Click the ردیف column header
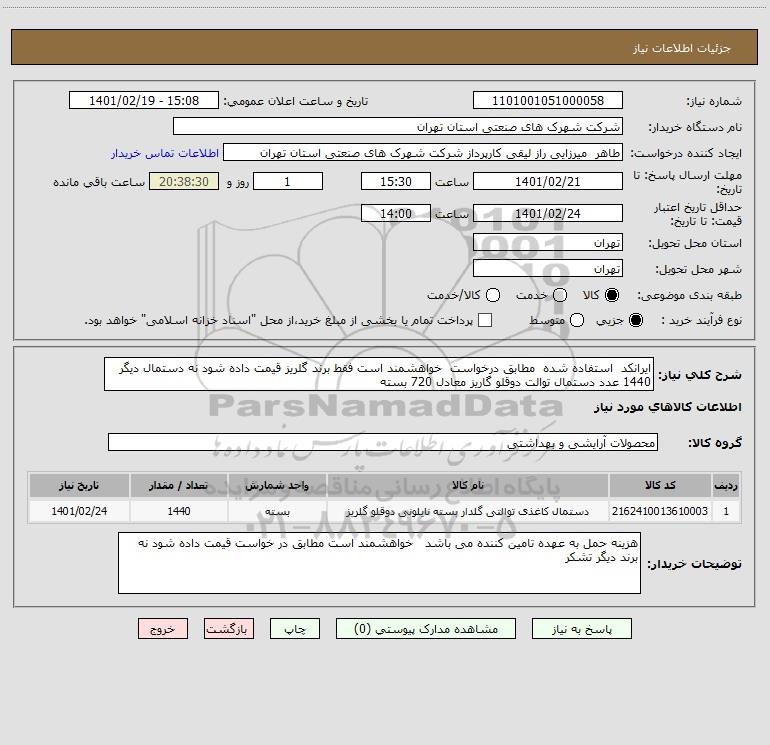770x745 pixels. click(x=726, y=485)
